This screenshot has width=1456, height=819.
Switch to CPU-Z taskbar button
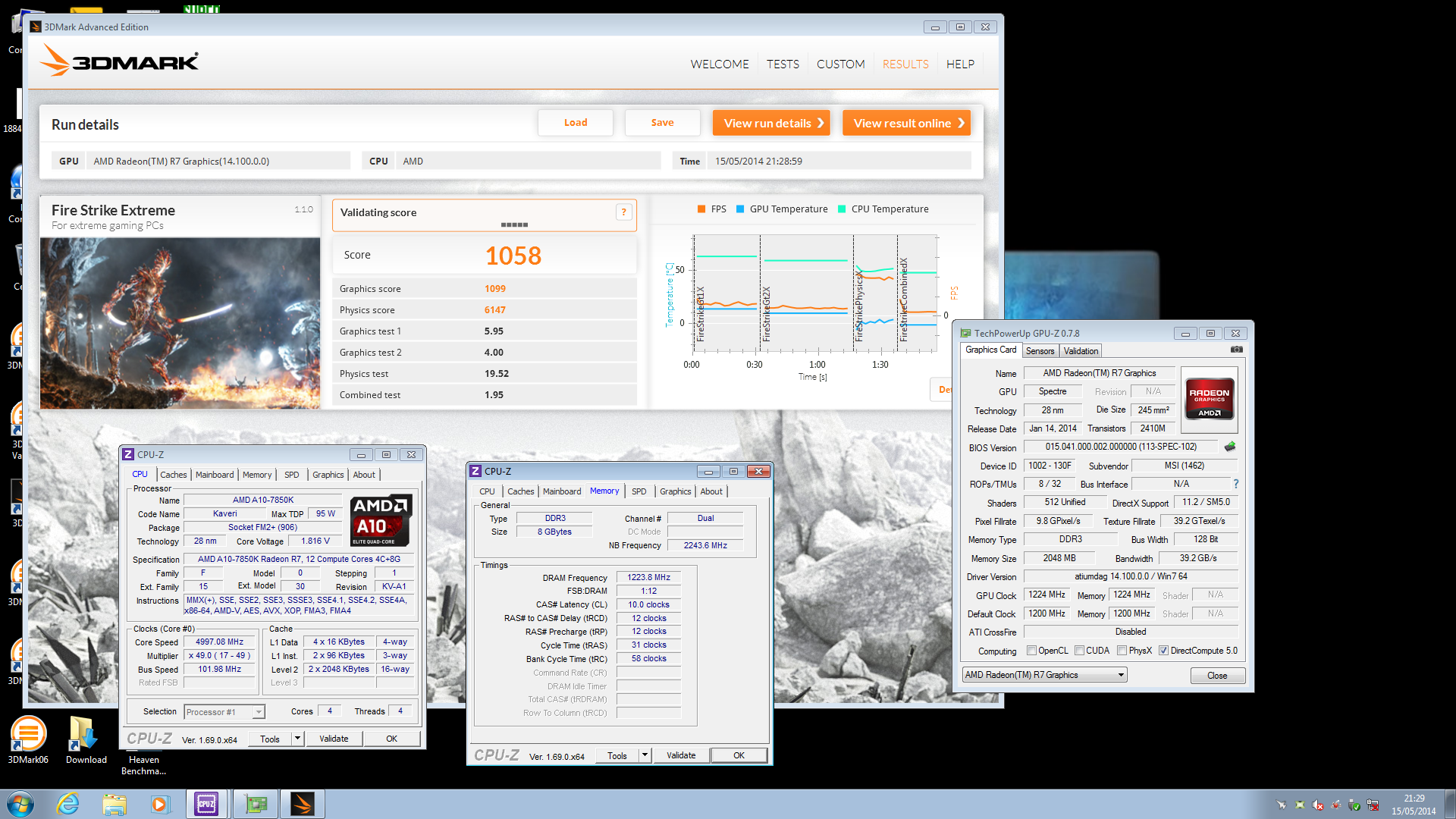click(x=207, y=804)
